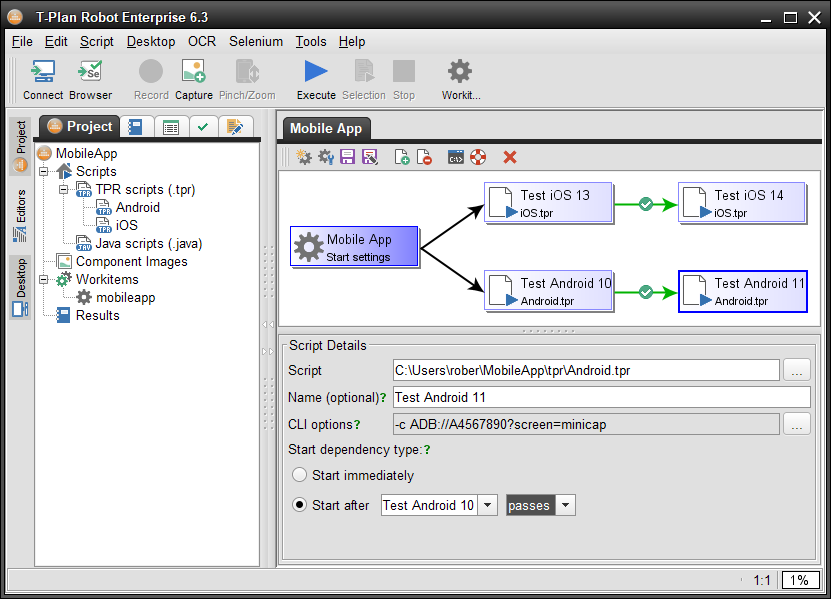
Task: Click browse button next to Script path
Action: click(796, 370)
